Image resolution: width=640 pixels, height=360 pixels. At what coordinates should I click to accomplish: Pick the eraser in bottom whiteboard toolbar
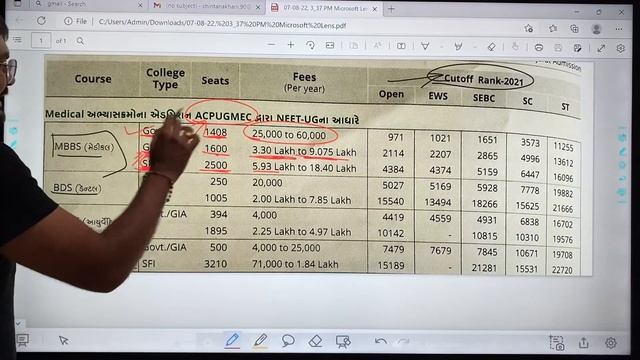click(x=315, y=341)
